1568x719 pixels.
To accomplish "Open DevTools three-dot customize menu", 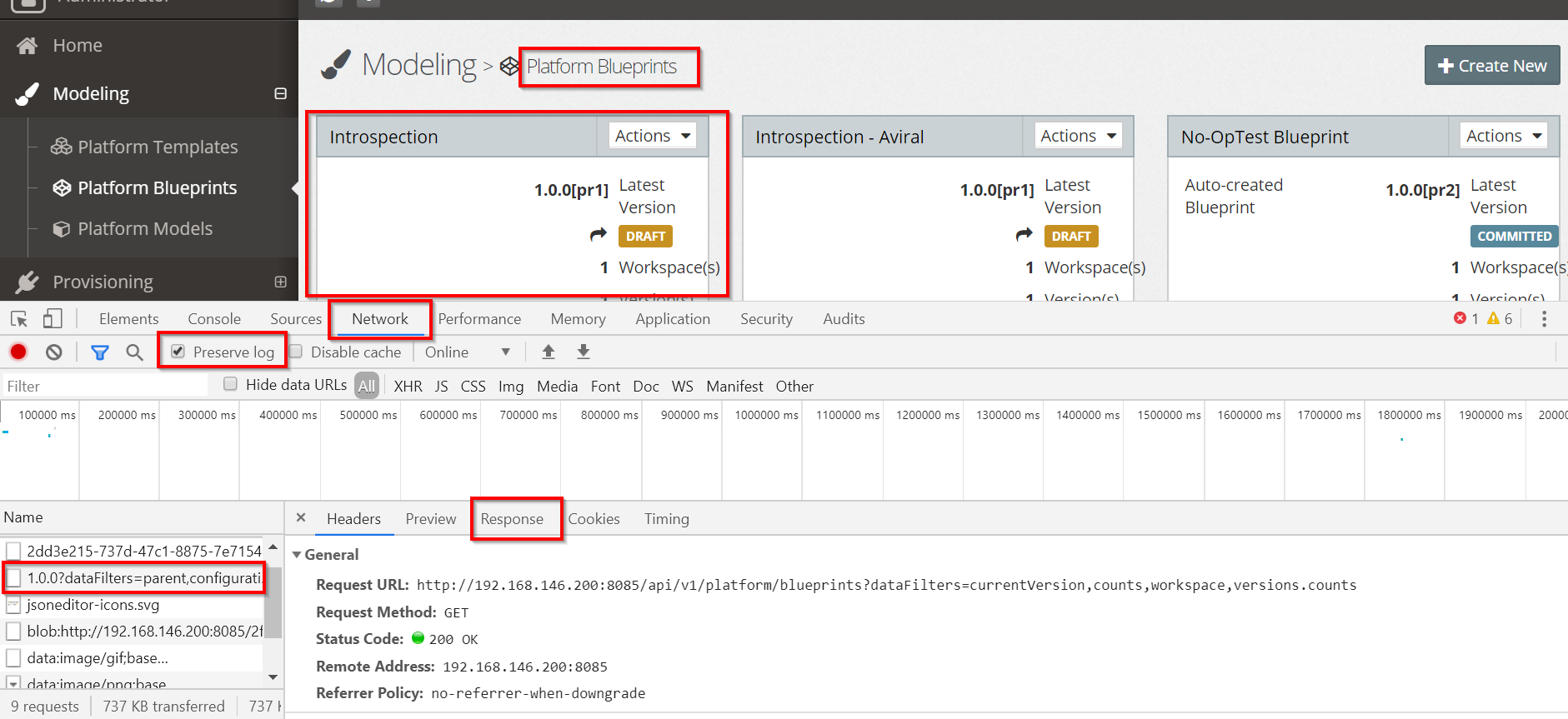I will pyautogui.click(x=1544, y=319).
